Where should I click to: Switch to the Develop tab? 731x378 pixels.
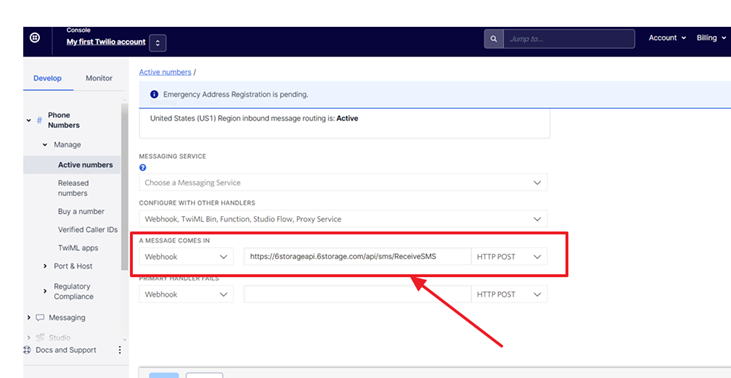point(48,78)
